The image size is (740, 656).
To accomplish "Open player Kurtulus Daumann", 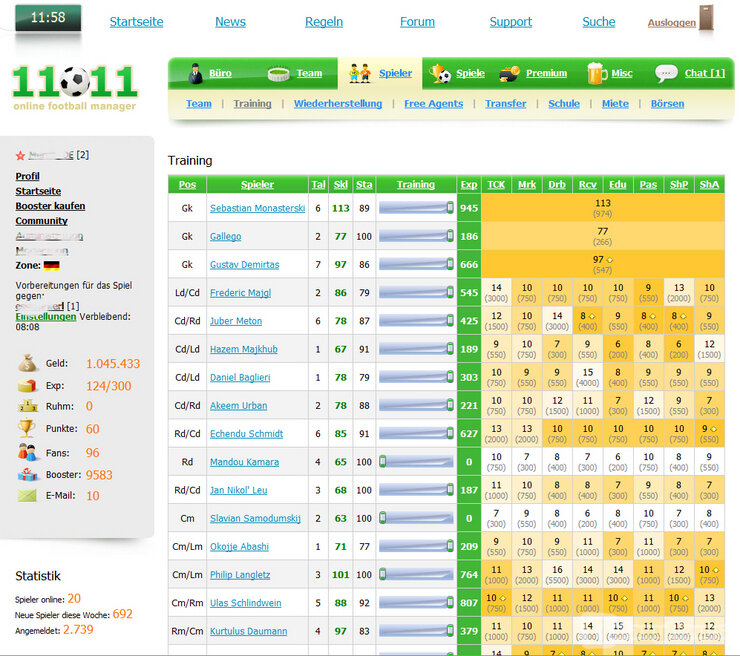I will point(248,631).
